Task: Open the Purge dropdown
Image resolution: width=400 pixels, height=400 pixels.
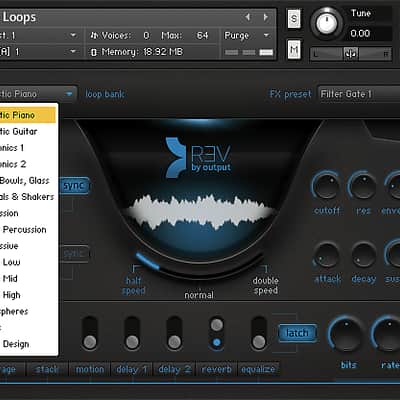Action: point(247,35)
